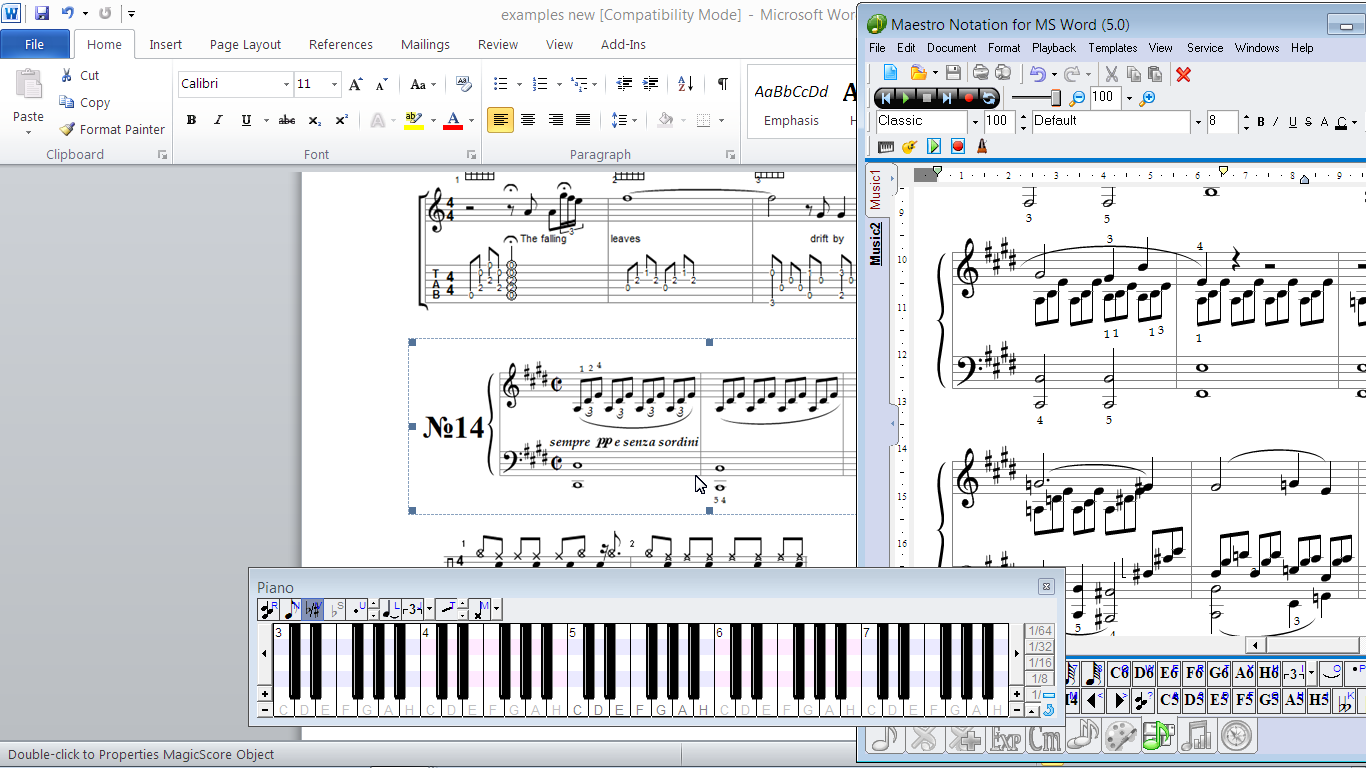Click Copy in Clipboard group
The height and width of the screenshot is (768, 1366).
click(x=85, y=102)
